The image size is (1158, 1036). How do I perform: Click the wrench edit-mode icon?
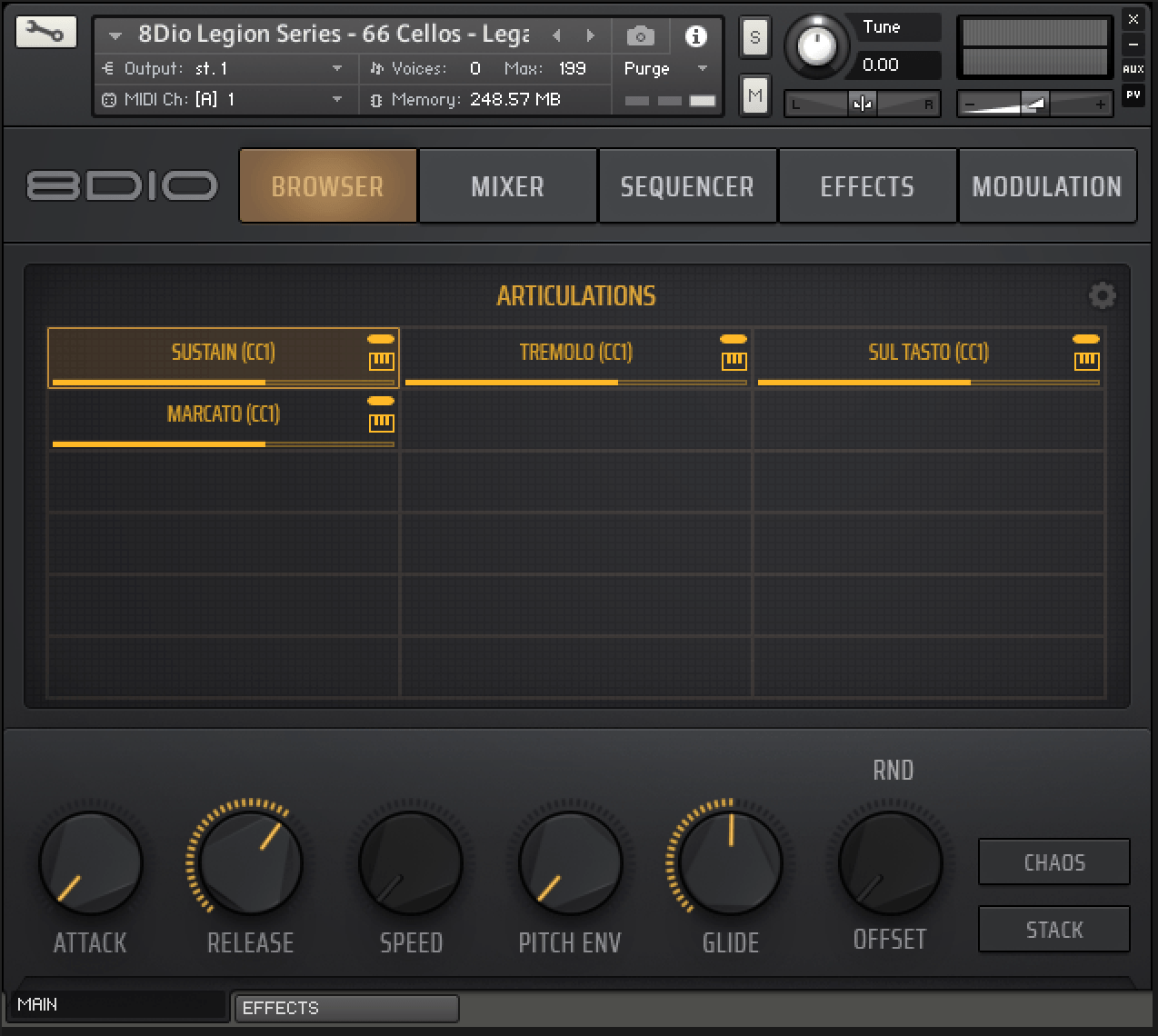(45, 33)
